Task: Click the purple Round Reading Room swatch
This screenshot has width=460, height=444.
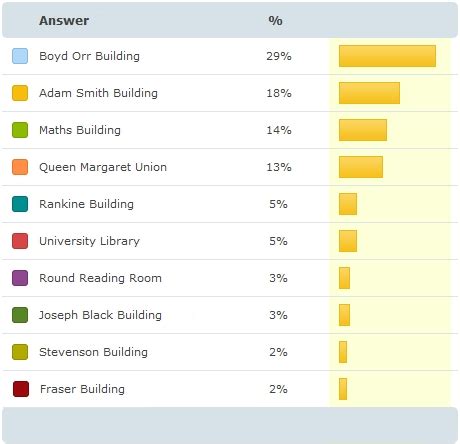Action: (20, 278)
